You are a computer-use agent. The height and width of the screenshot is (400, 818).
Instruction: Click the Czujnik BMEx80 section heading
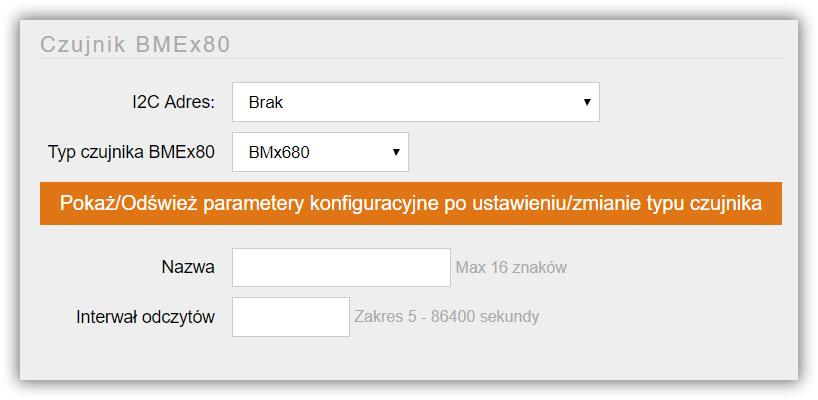coord(135,45)
